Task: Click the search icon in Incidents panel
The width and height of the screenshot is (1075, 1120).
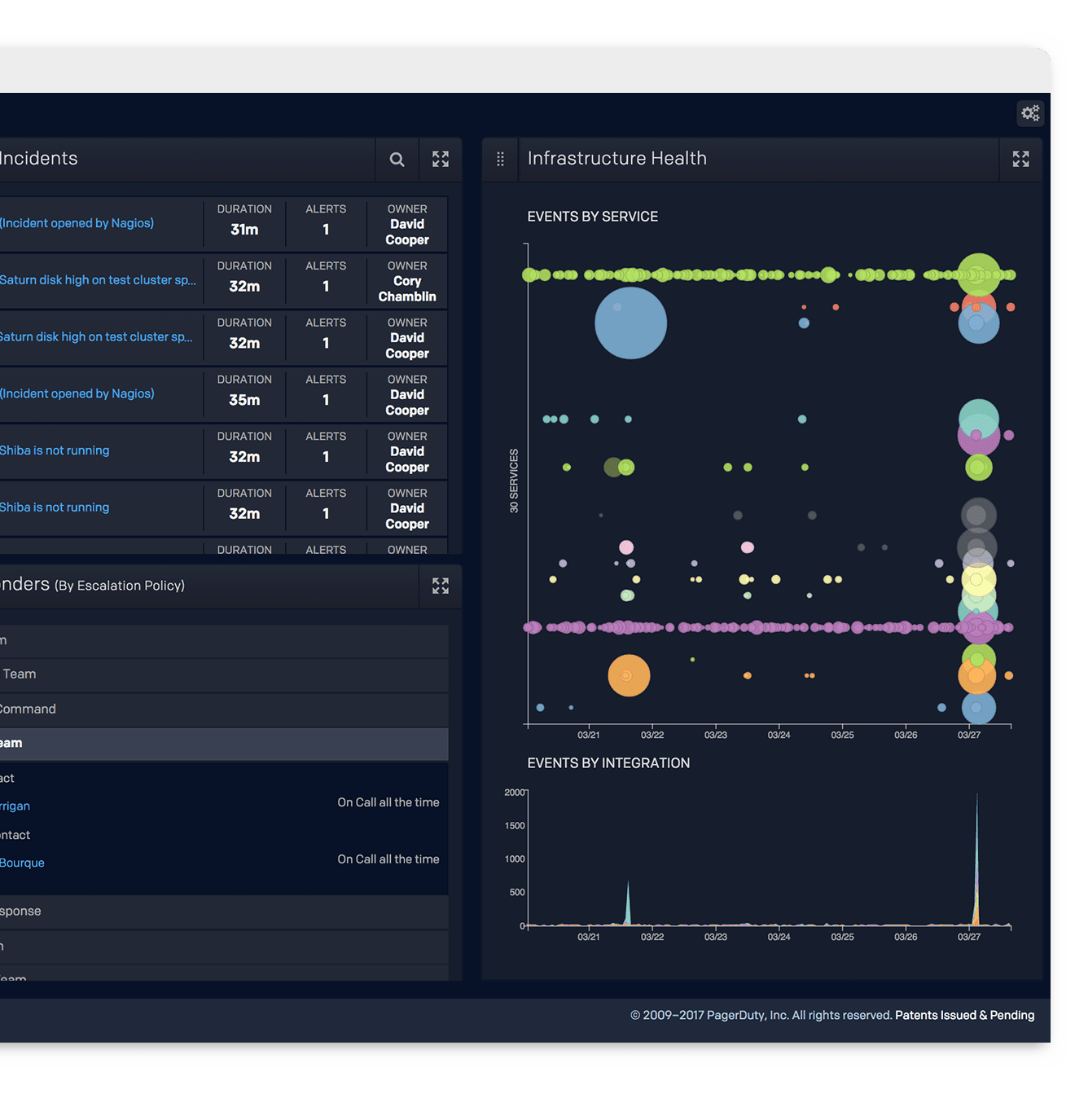Action: pos(397,159)
